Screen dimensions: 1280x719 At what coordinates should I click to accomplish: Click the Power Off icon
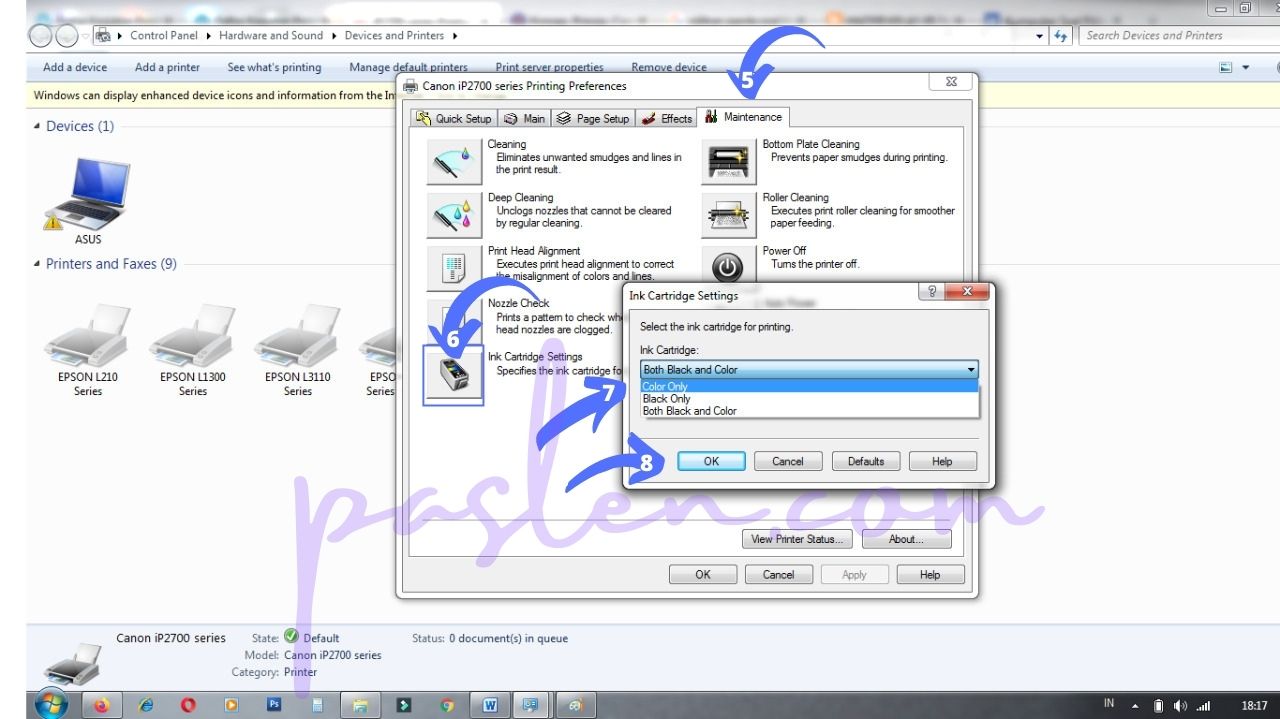(728, 268)
